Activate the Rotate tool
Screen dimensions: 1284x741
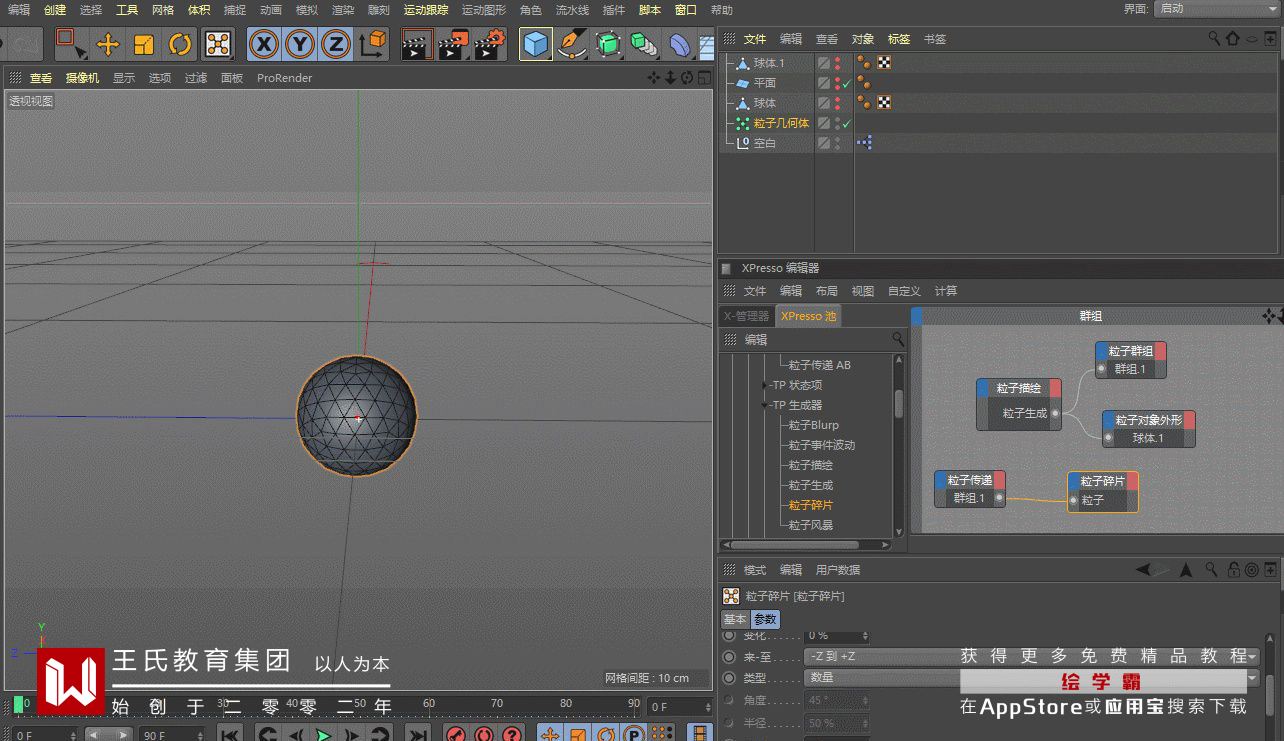click(x=180, y=44)
